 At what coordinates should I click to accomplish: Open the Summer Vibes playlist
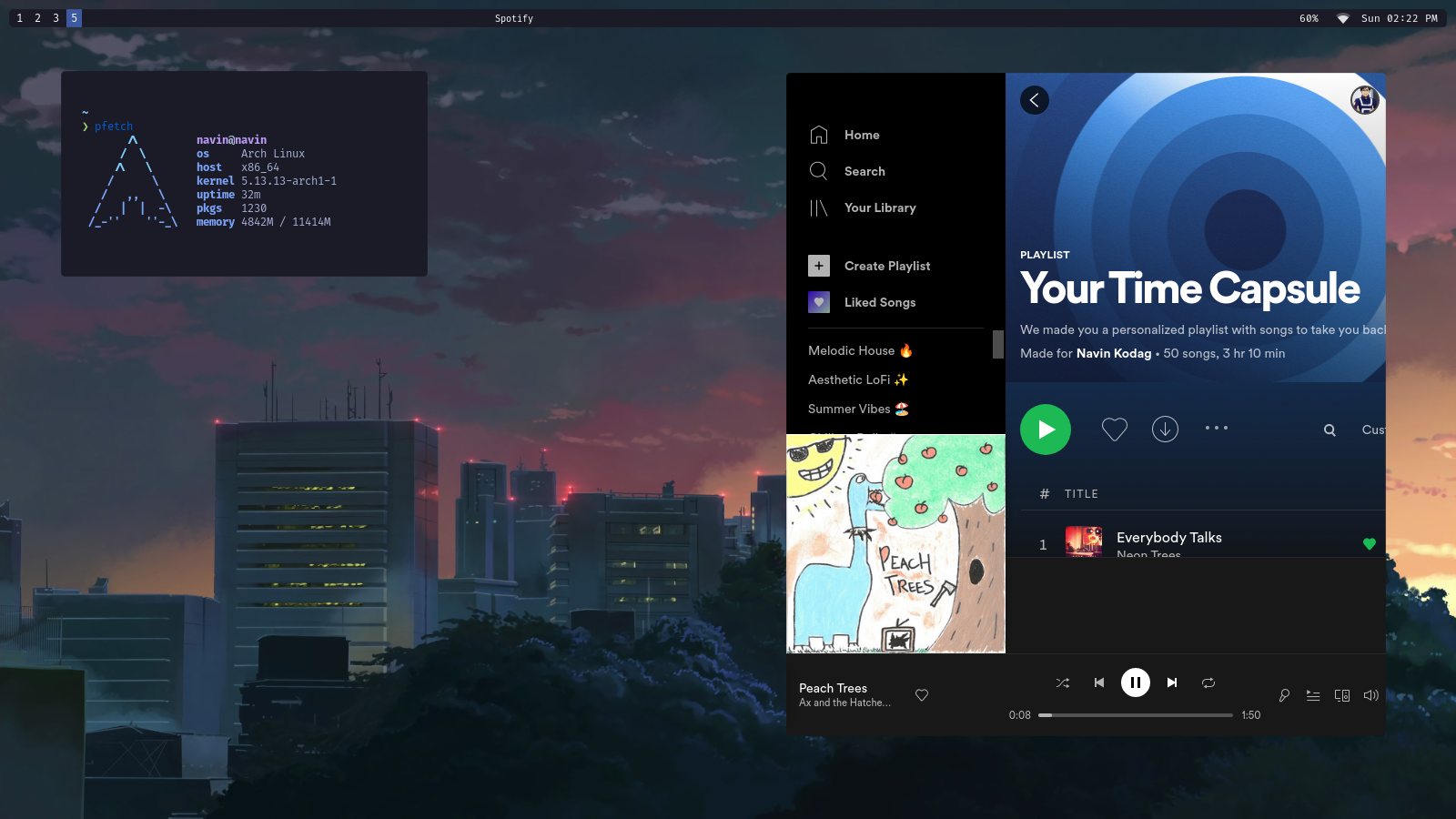(858, 409)
